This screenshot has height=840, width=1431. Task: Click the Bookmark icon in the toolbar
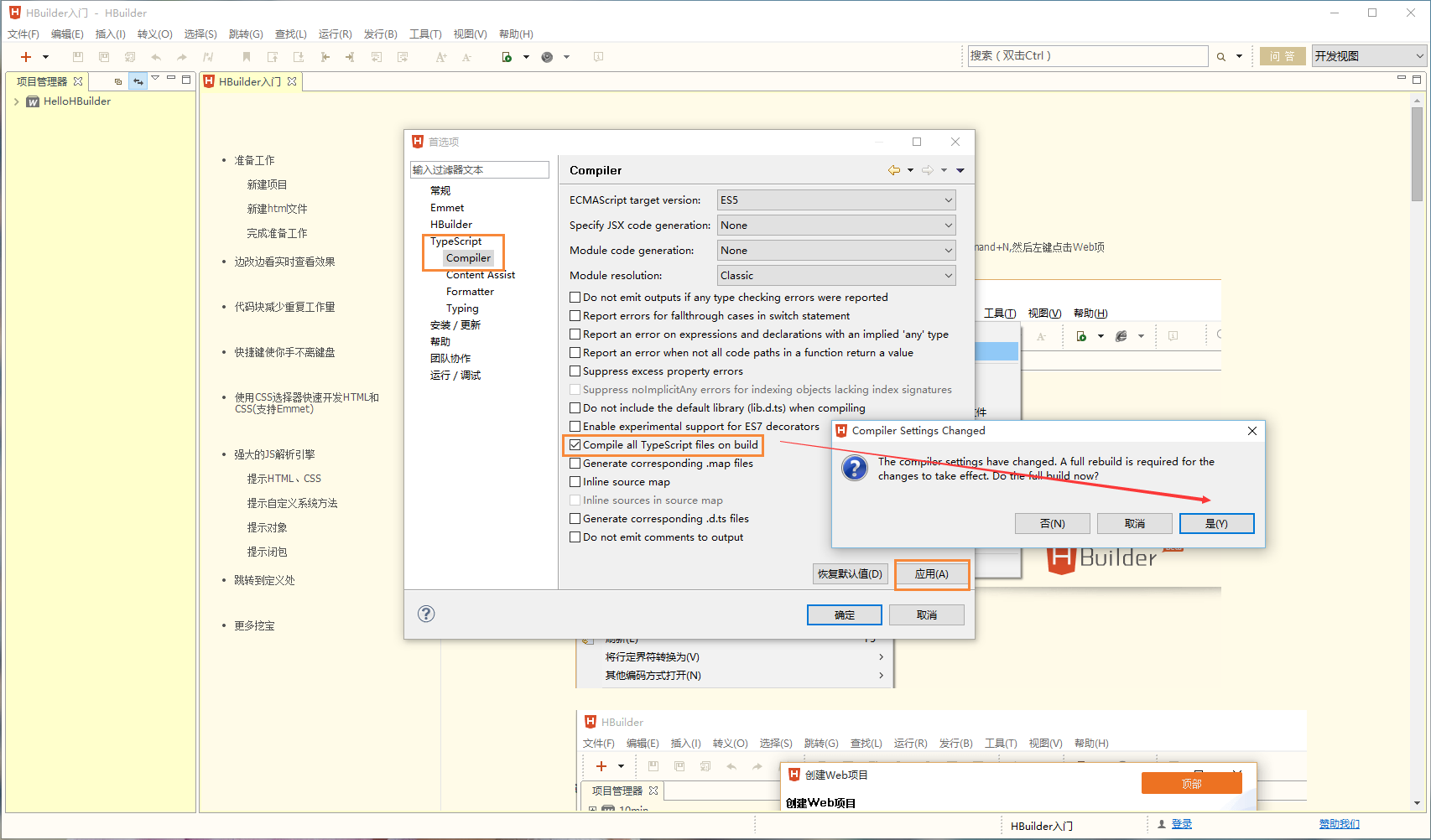point(245,56)
